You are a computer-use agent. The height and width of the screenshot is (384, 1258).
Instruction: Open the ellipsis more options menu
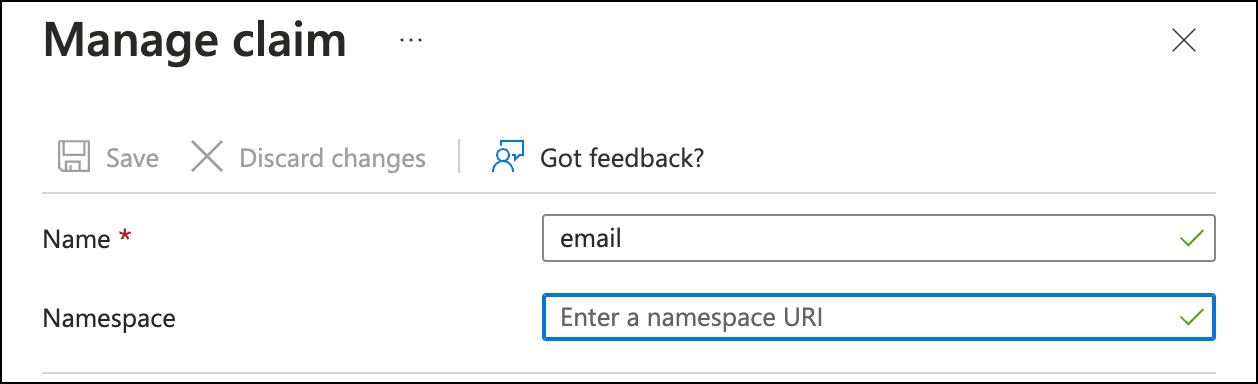411,41
